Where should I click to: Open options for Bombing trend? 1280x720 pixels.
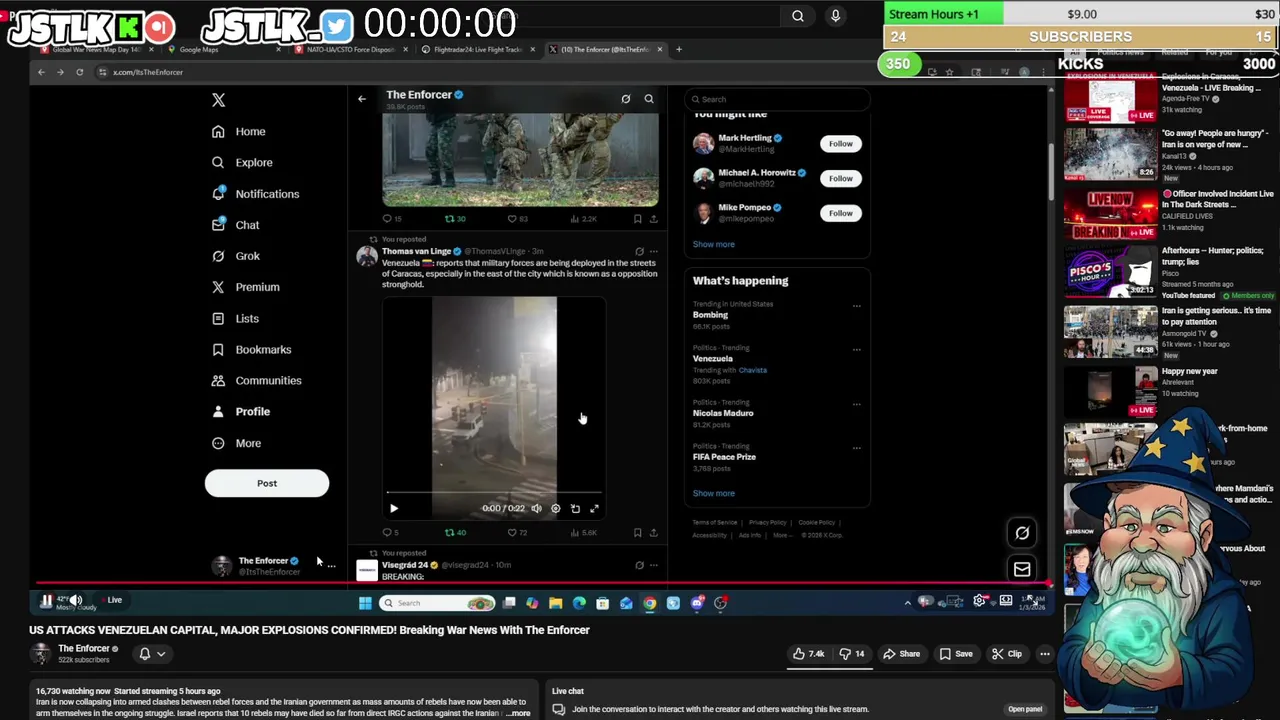pyautogui.click(x=856, y=306)
